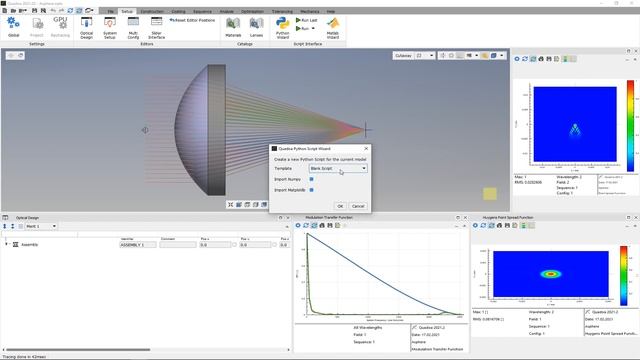Switch to the Tolerancing ribbon tab
Viewport: 640px width, 360px height.
coord(282,11)
